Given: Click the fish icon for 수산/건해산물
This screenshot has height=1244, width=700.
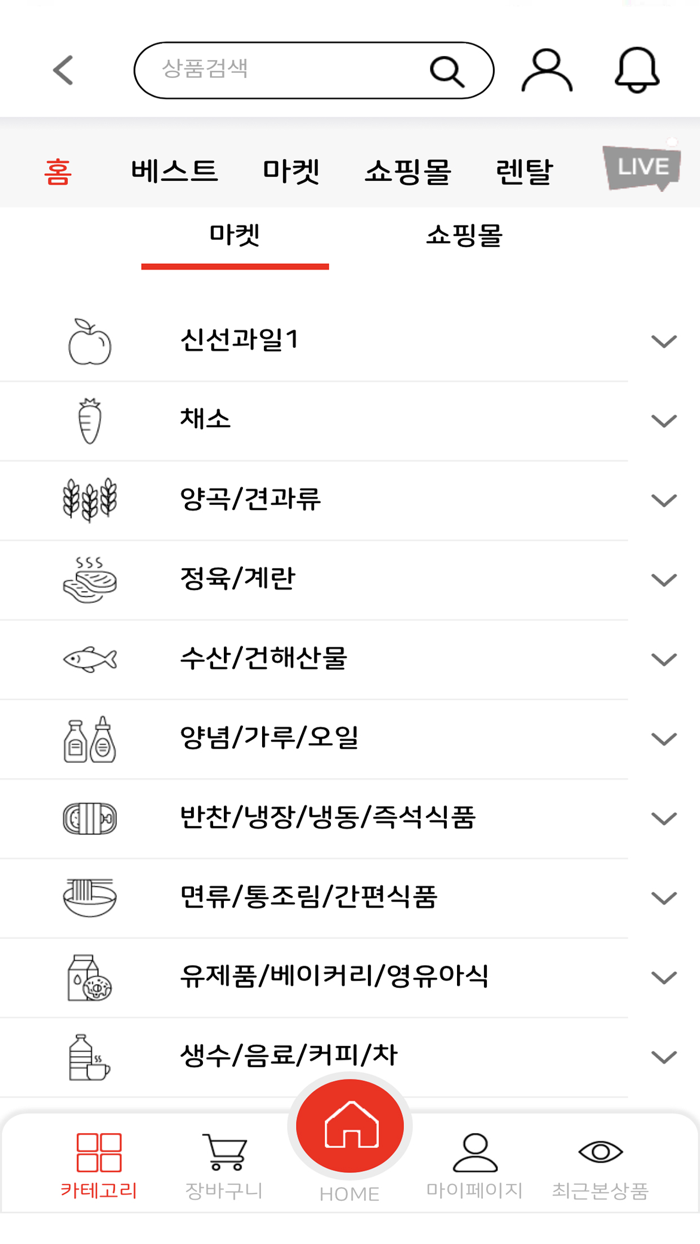Looking at the screenshot, I should [90, 659].
